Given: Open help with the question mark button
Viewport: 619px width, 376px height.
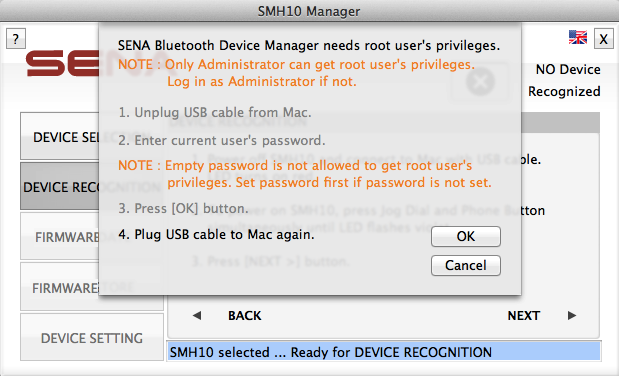Looking at the screenshot, I should click(x=16, y=39).
